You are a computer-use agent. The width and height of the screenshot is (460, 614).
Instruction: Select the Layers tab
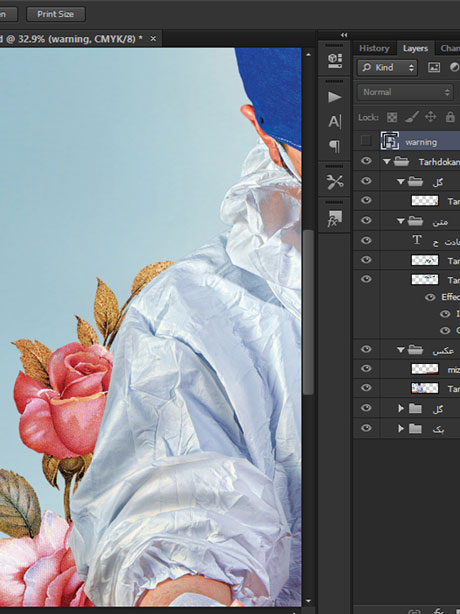[415, 49]
